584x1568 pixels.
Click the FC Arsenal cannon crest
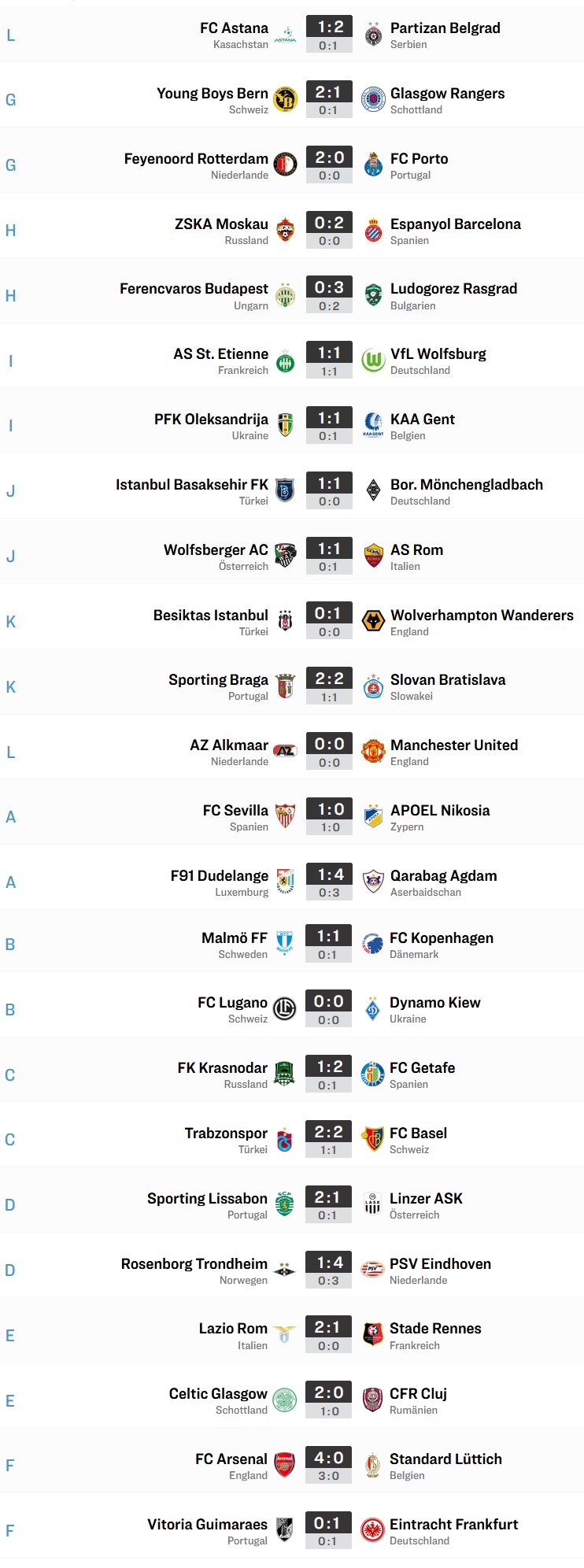284,1465
